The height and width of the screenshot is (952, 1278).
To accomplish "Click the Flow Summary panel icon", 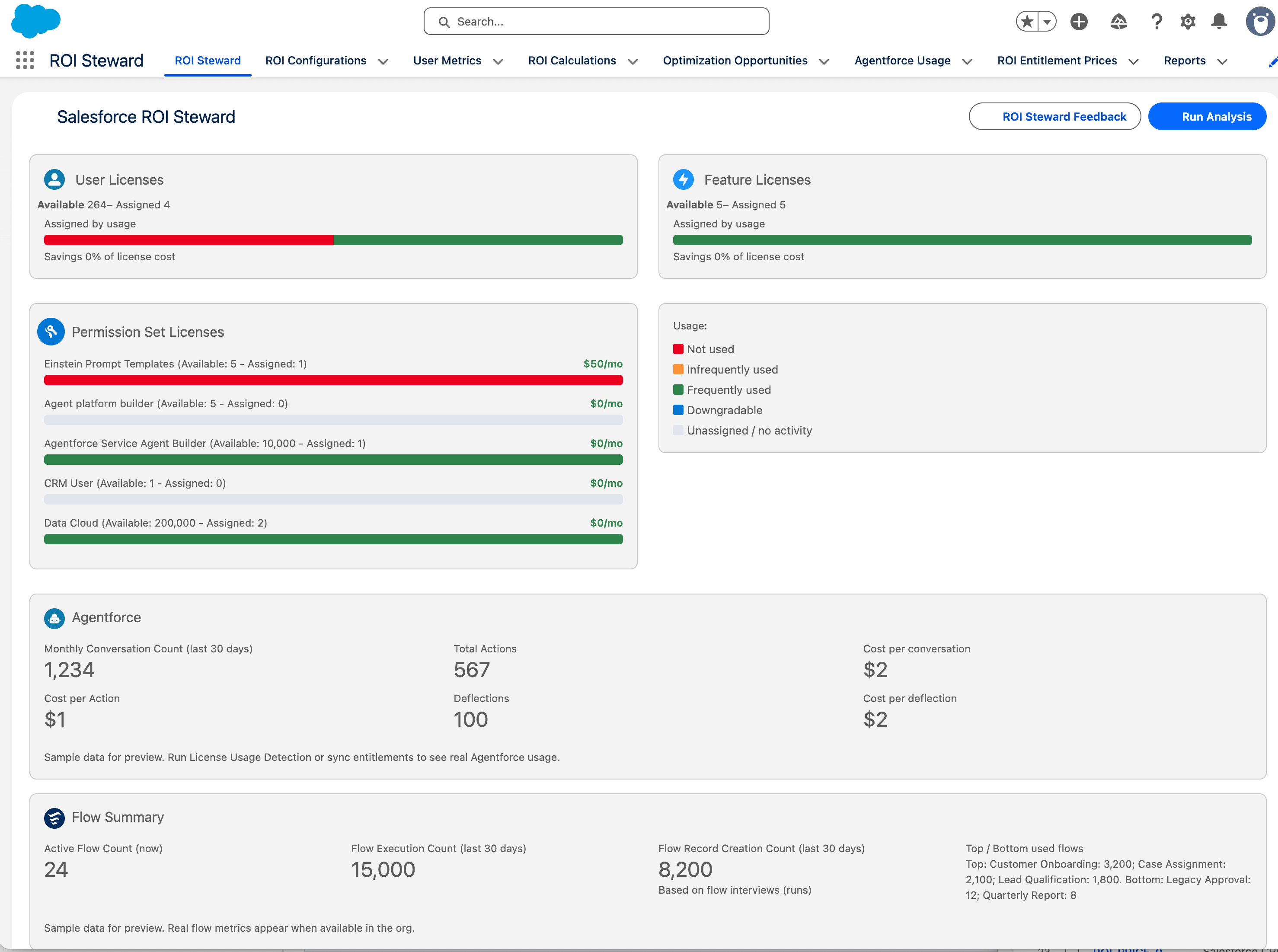I will click(55, 818).
